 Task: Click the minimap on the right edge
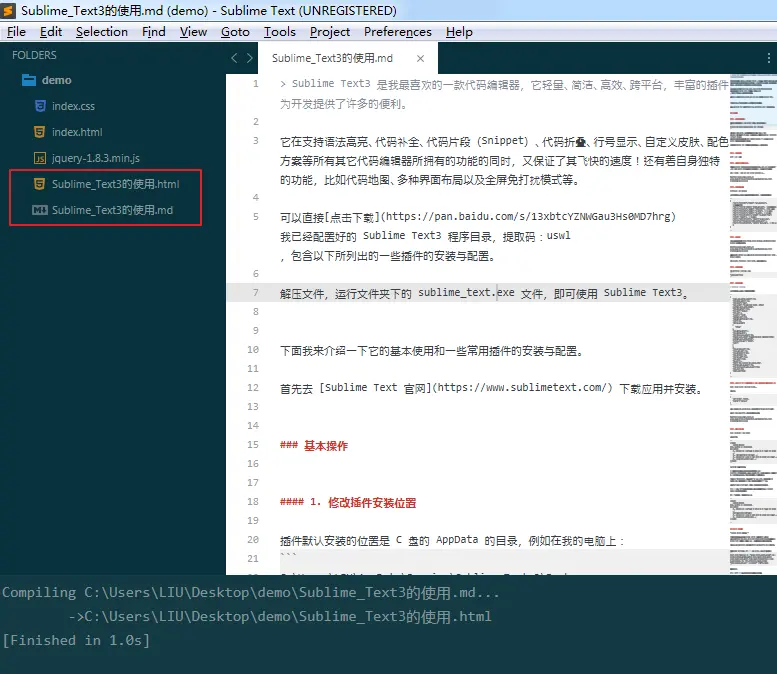click(x=753, y=324)
